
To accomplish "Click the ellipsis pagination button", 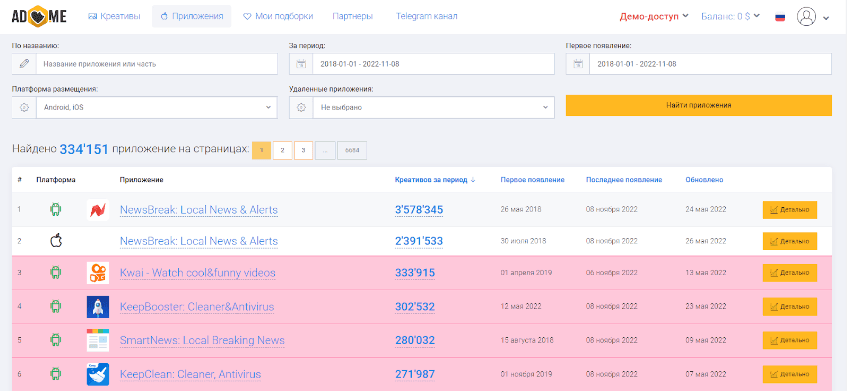I will 325,150.
